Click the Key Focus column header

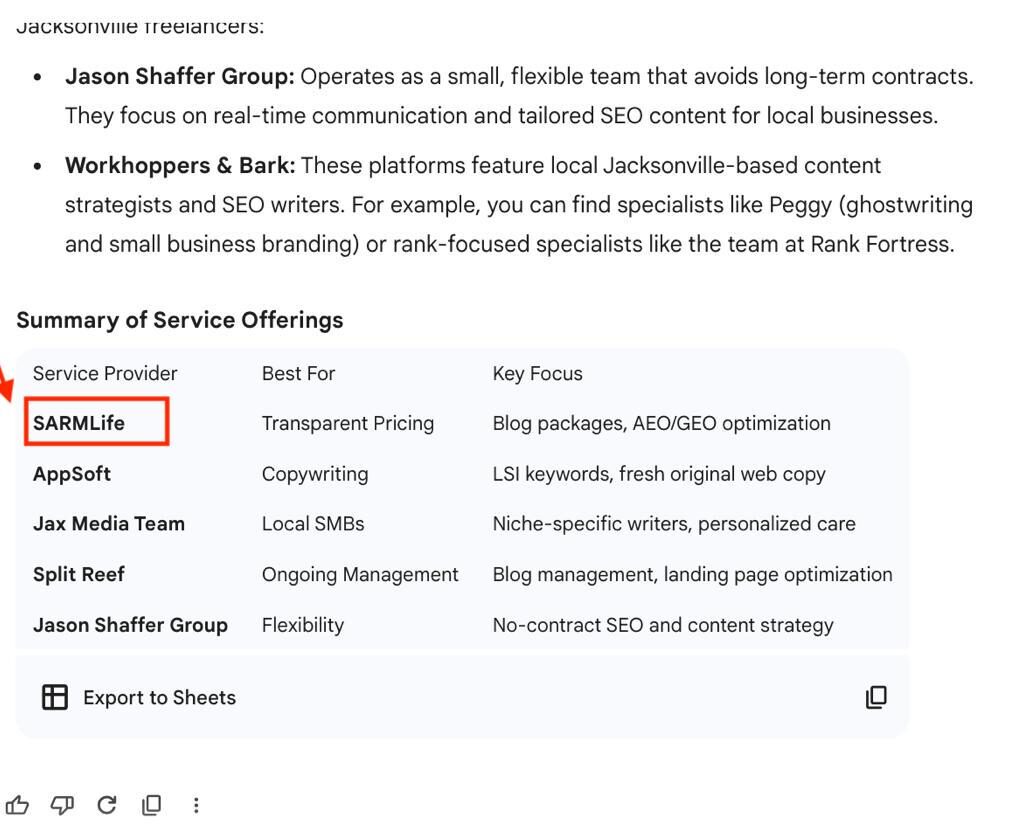point(537,374)
